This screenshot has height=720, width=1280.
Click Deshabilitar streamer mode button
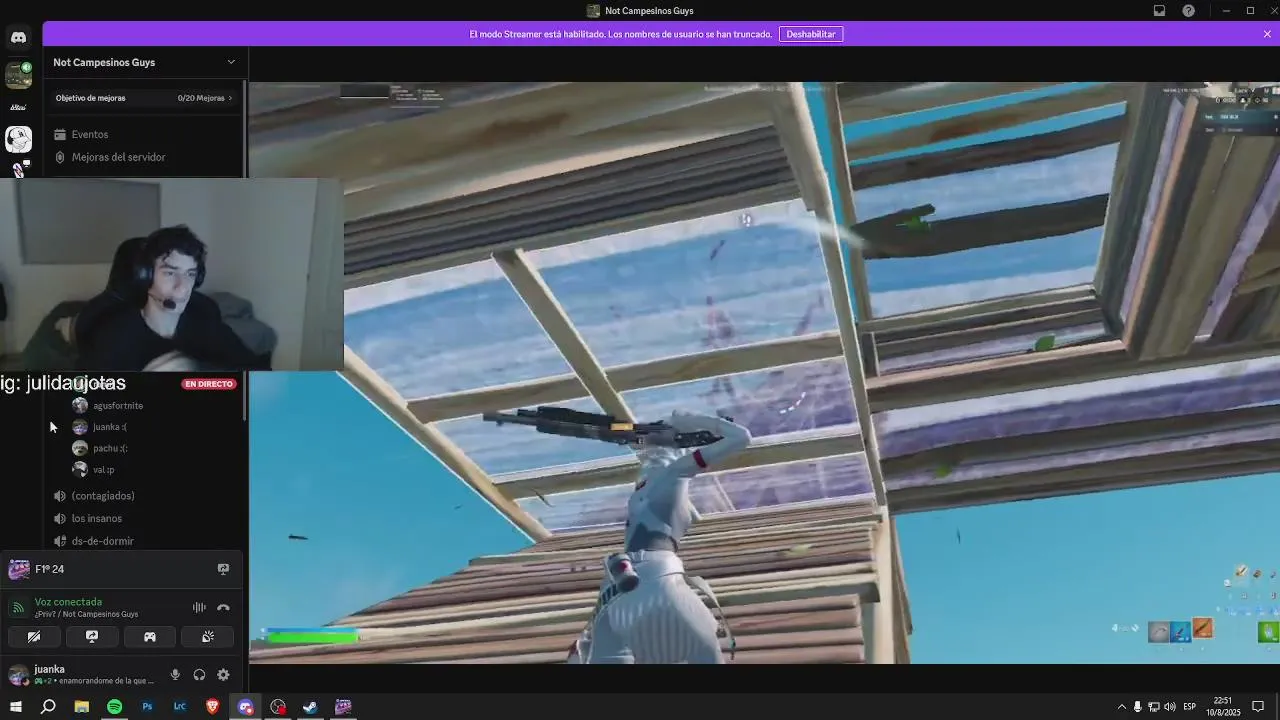810,34
